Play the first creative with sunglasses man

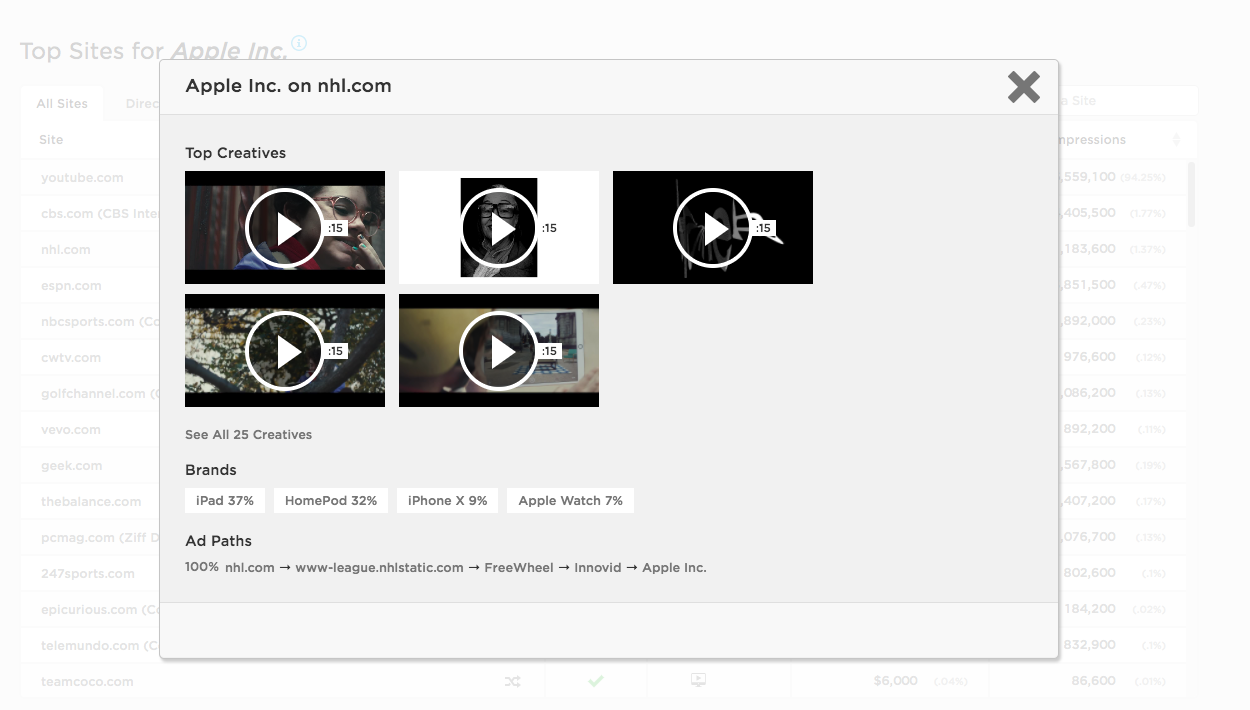[x=285, y=228]
